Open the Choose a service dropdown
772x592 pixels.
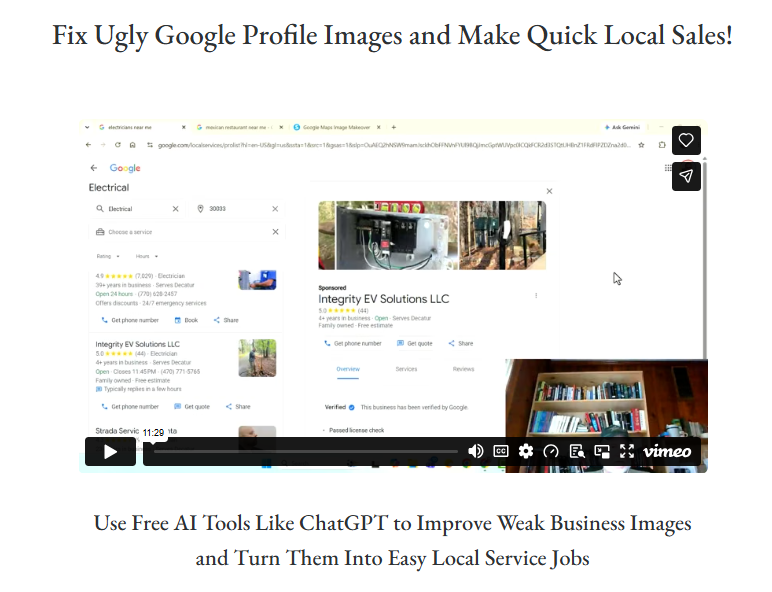point(187,232)
